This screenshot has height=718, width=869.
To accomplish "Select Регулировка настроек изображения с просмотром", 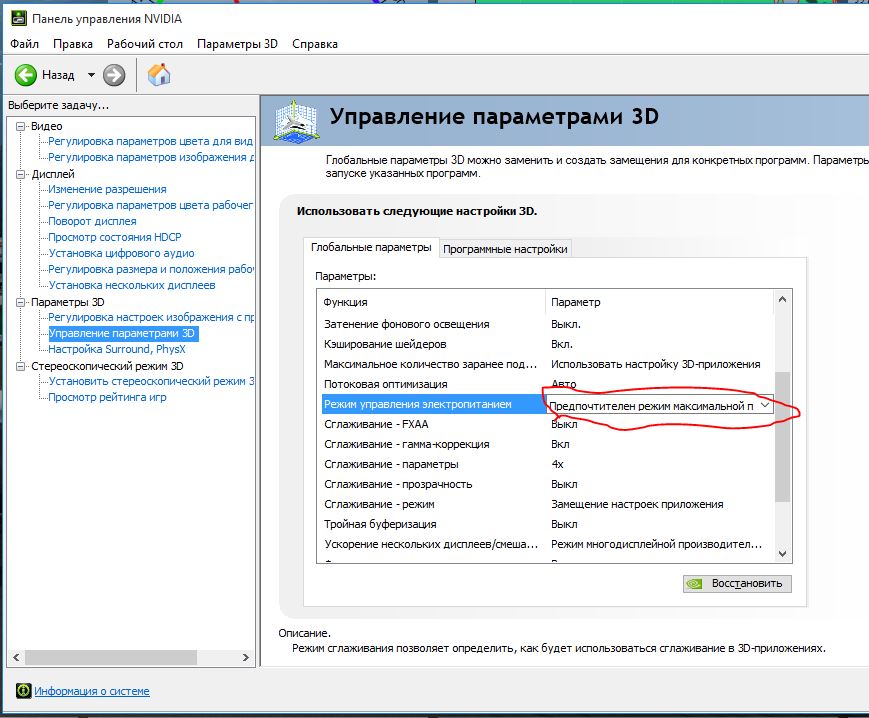I will point(151,317).
